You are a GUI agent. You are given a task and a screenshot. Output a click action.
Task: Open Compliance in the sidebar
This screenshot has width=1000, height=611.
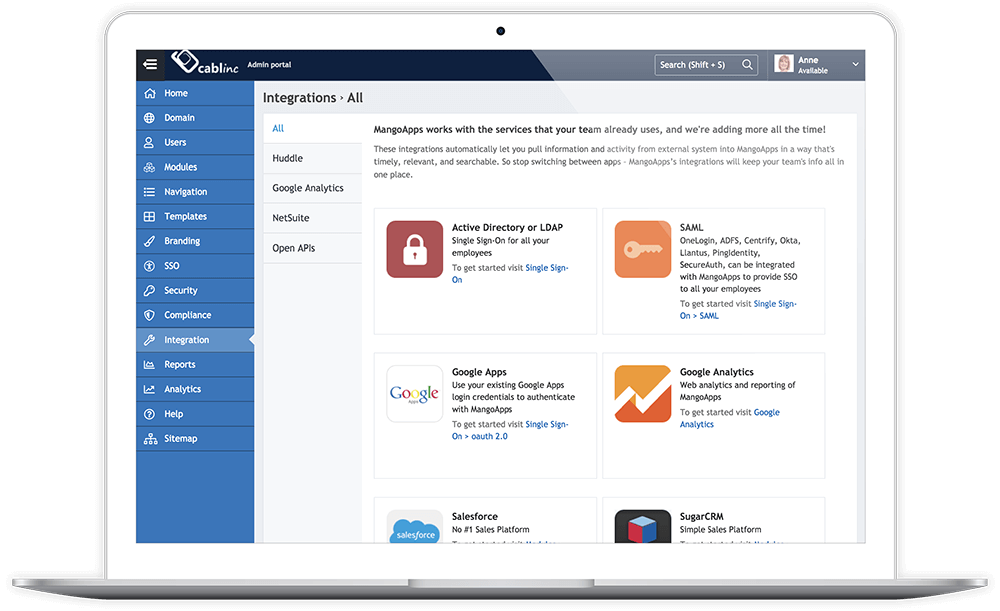click(195, 315)
